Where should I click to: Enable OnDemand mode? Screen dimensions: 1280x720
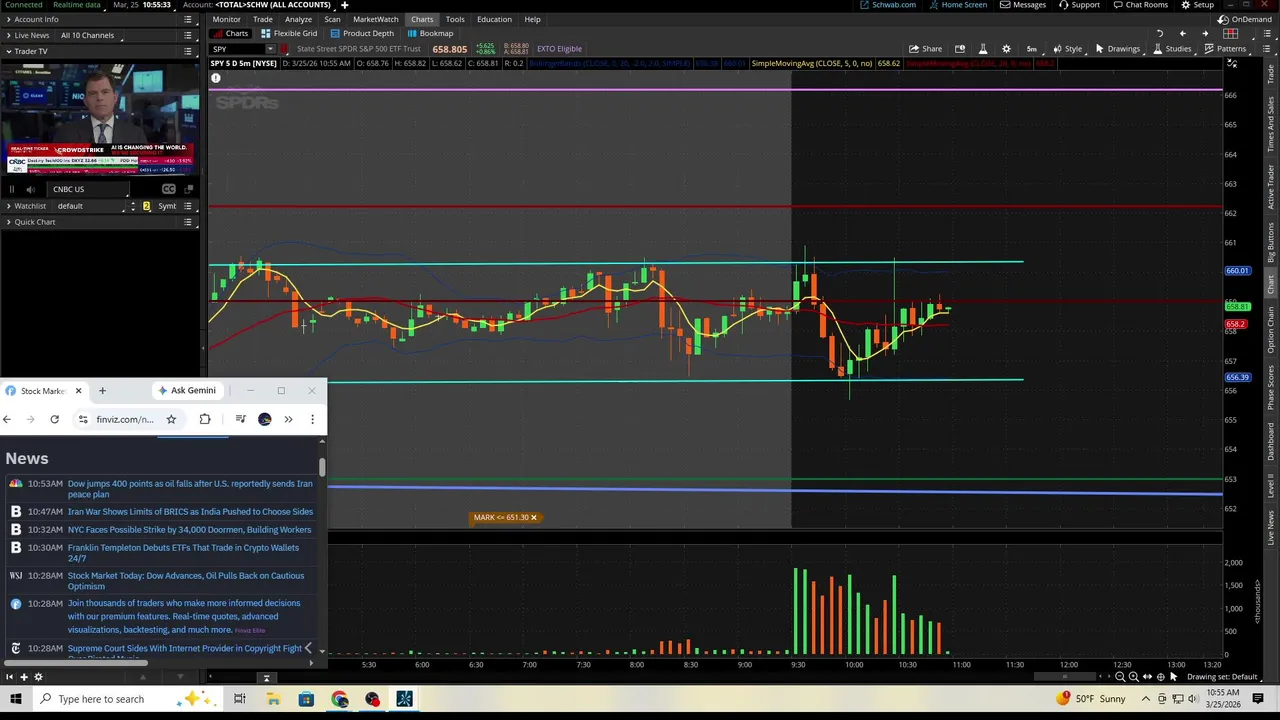1245,19
